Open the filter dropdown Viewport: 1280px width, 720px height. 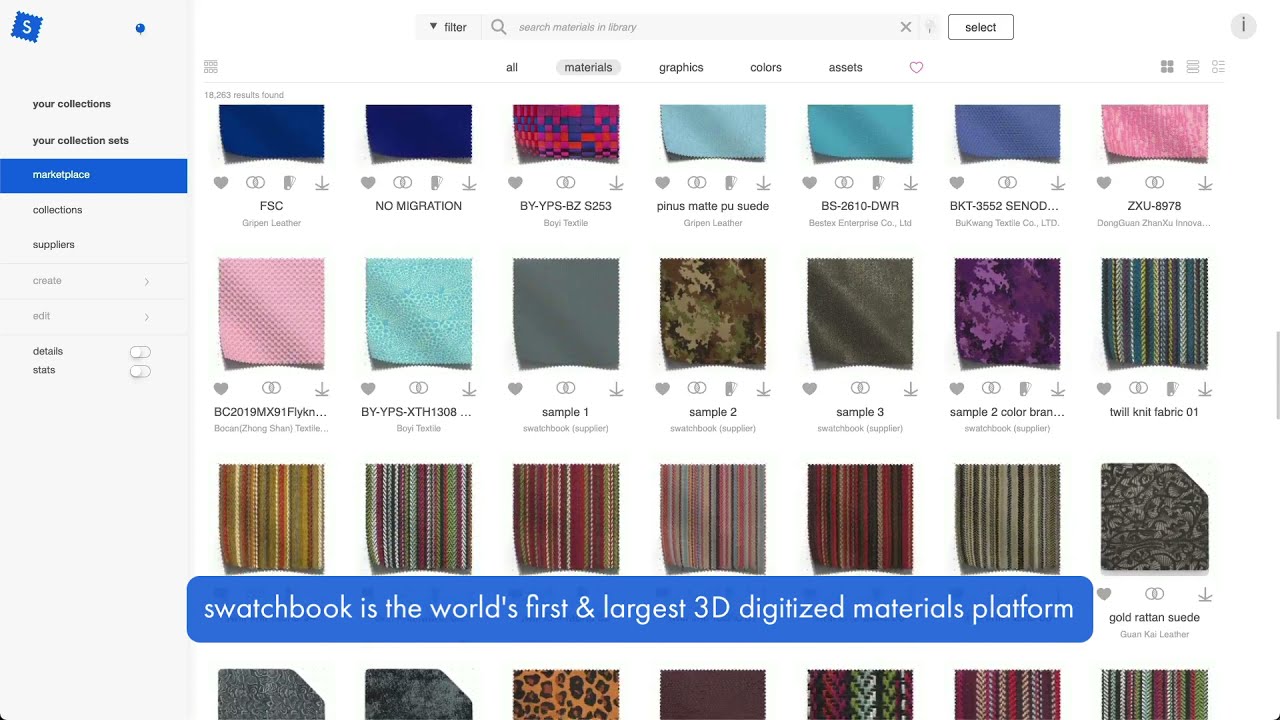point(448,27)
